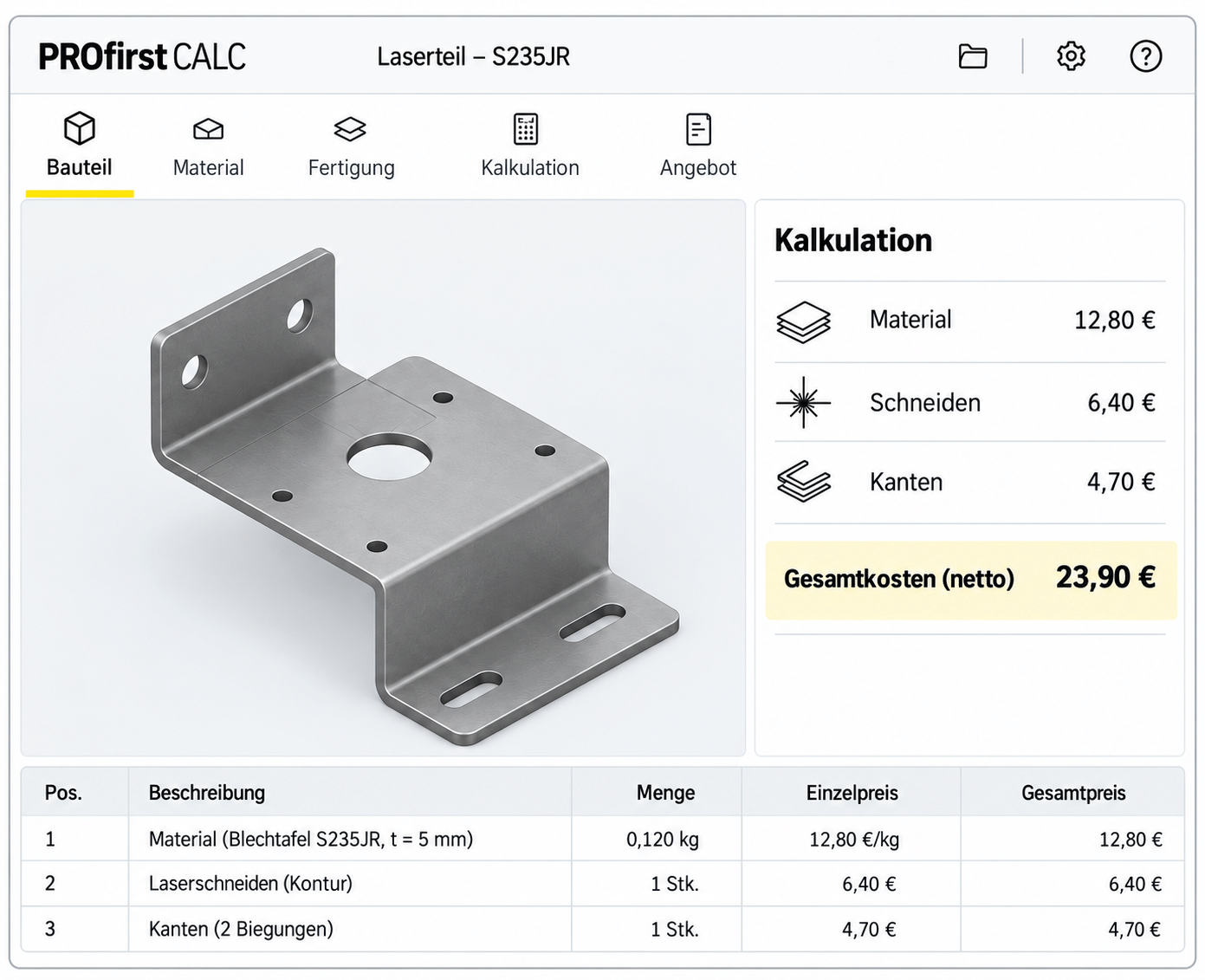Switch to the Material tab
The height and width of the screenshot is (980, 1205).
tap(208, 147)
